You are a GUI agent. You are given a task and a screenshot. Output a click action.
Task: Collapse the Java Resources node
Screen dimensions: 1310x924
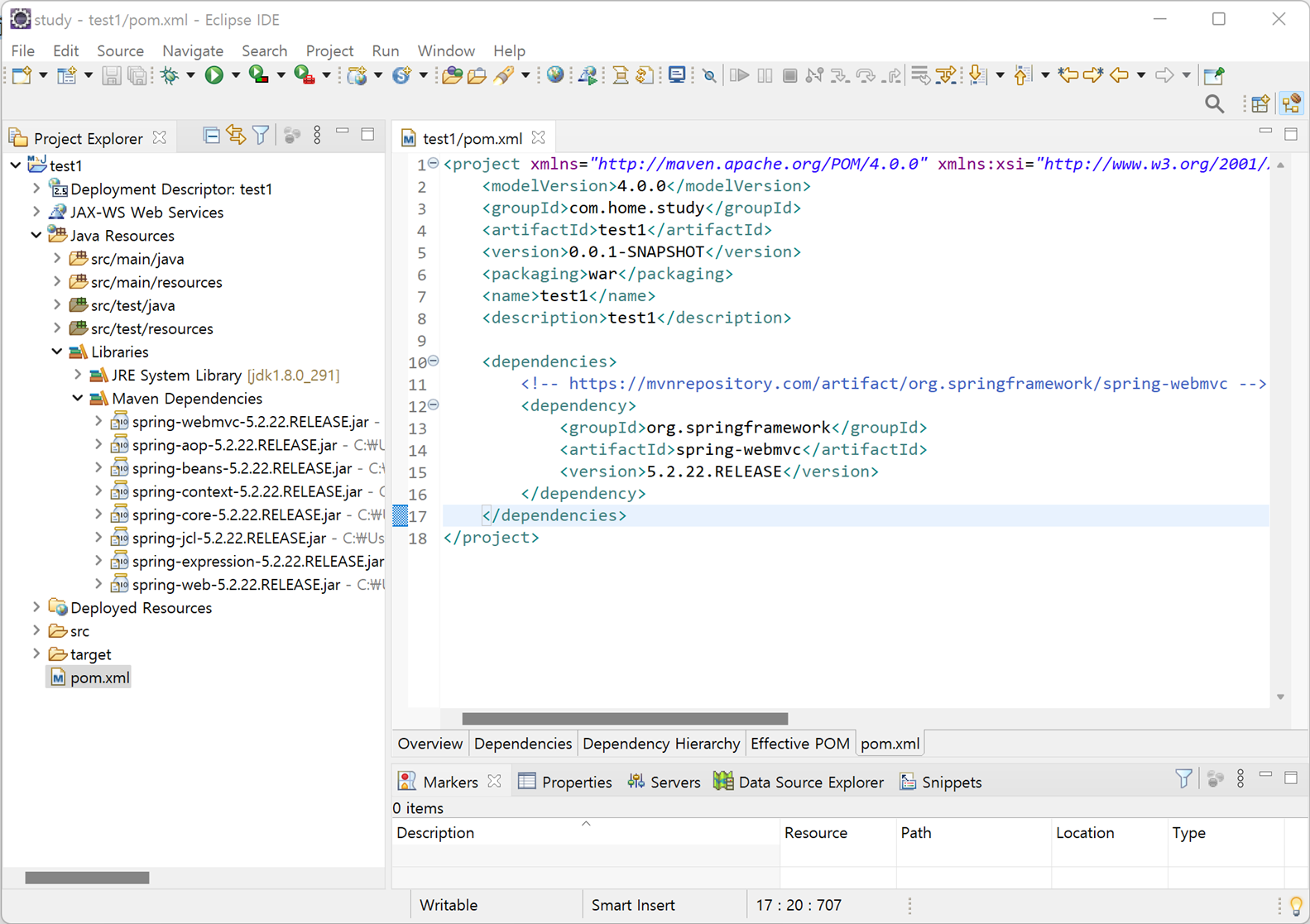36,235
